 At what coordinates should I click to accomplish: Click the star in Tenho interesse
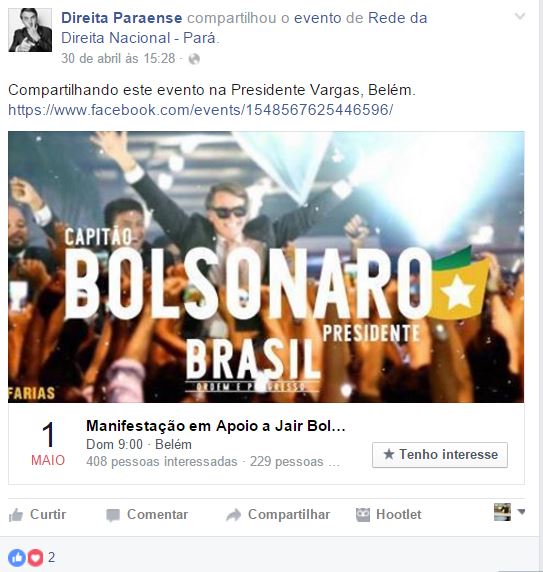[389, 454]
